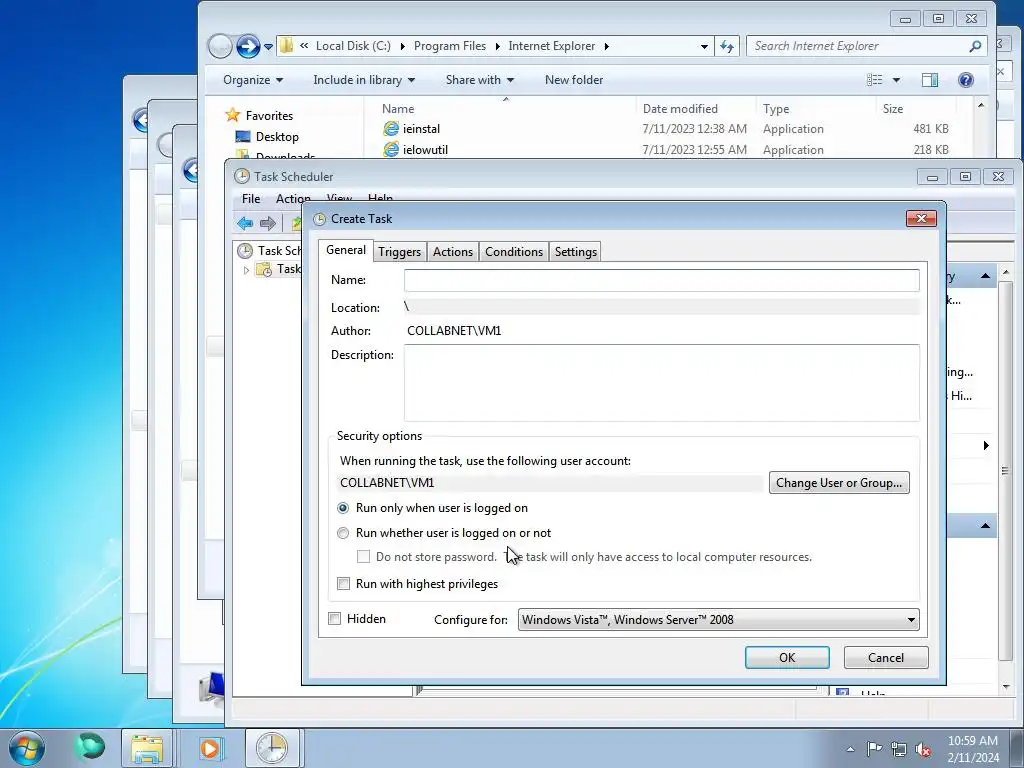Select Run only when user is logged on

(x=343, y=508)
